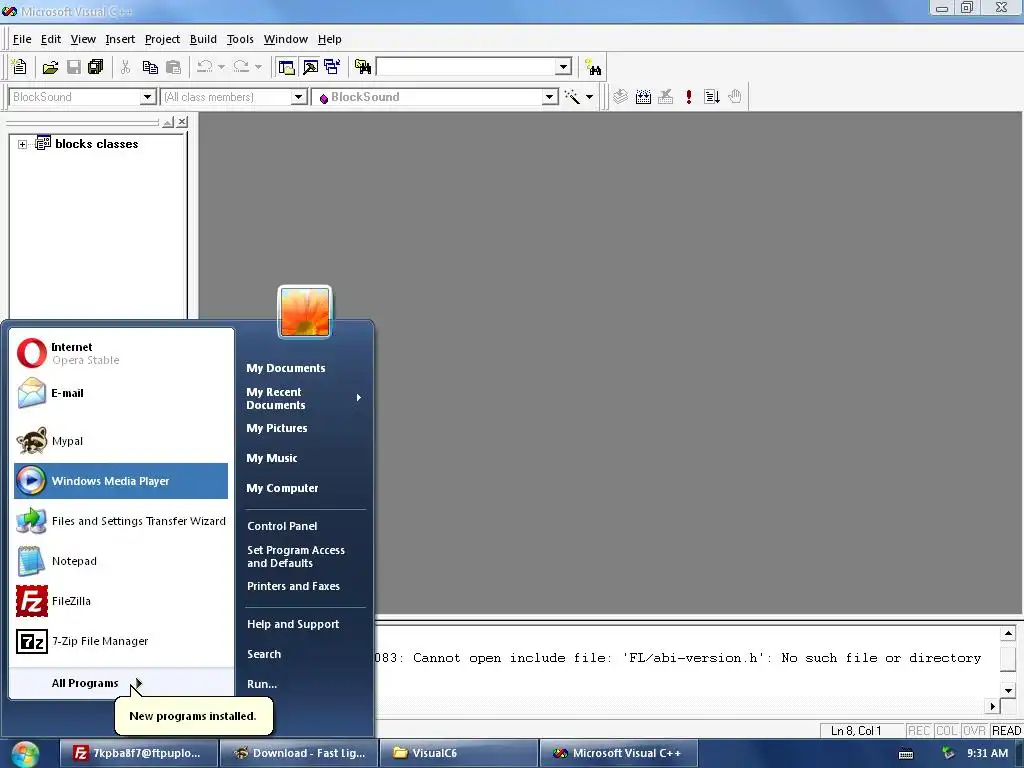Open the Window List icon
This screenshot has height=768, width=1024.
332,67
